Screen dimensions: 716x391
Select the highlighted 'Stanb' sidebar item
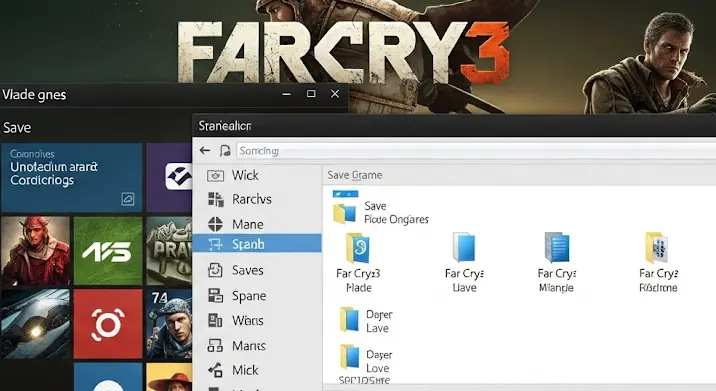258,244
